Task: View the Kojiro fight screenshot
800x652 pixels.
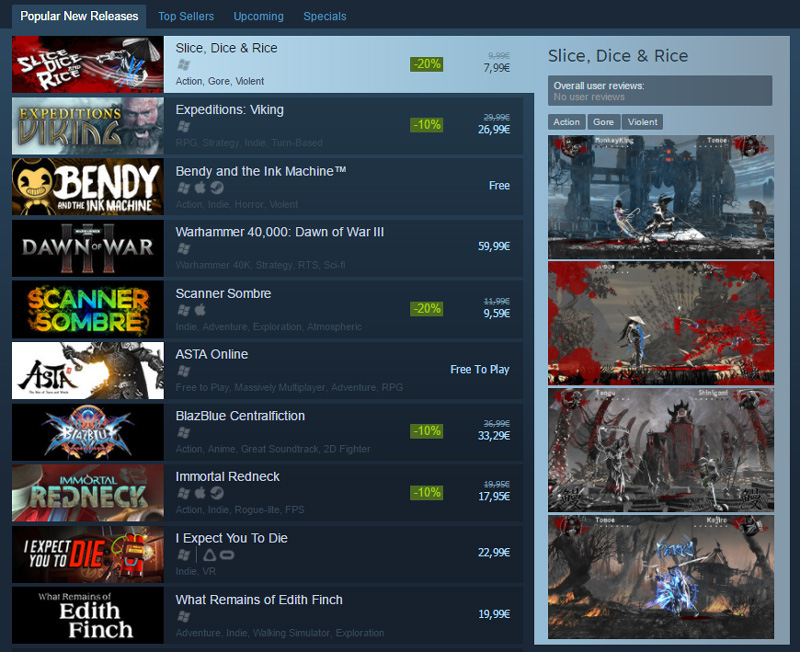Action: point(661,577)
